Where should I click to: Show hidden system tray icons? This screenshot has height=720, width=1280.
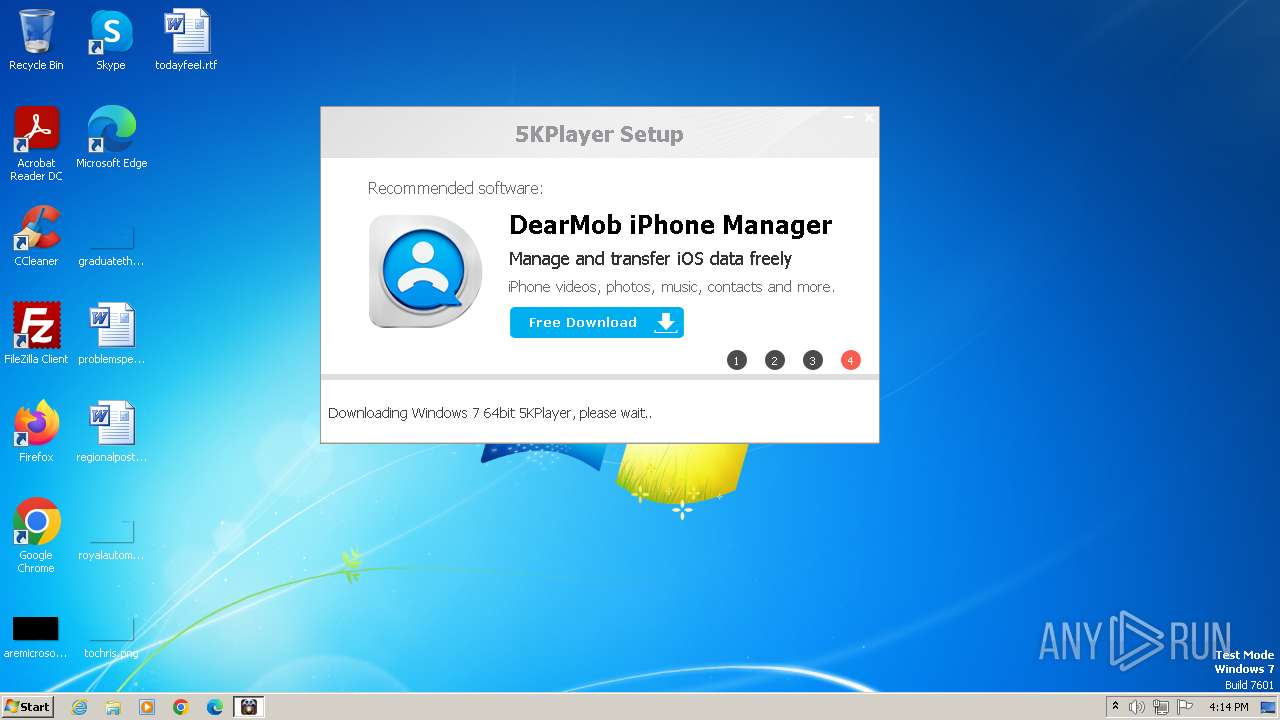(x=1115, y=707)
